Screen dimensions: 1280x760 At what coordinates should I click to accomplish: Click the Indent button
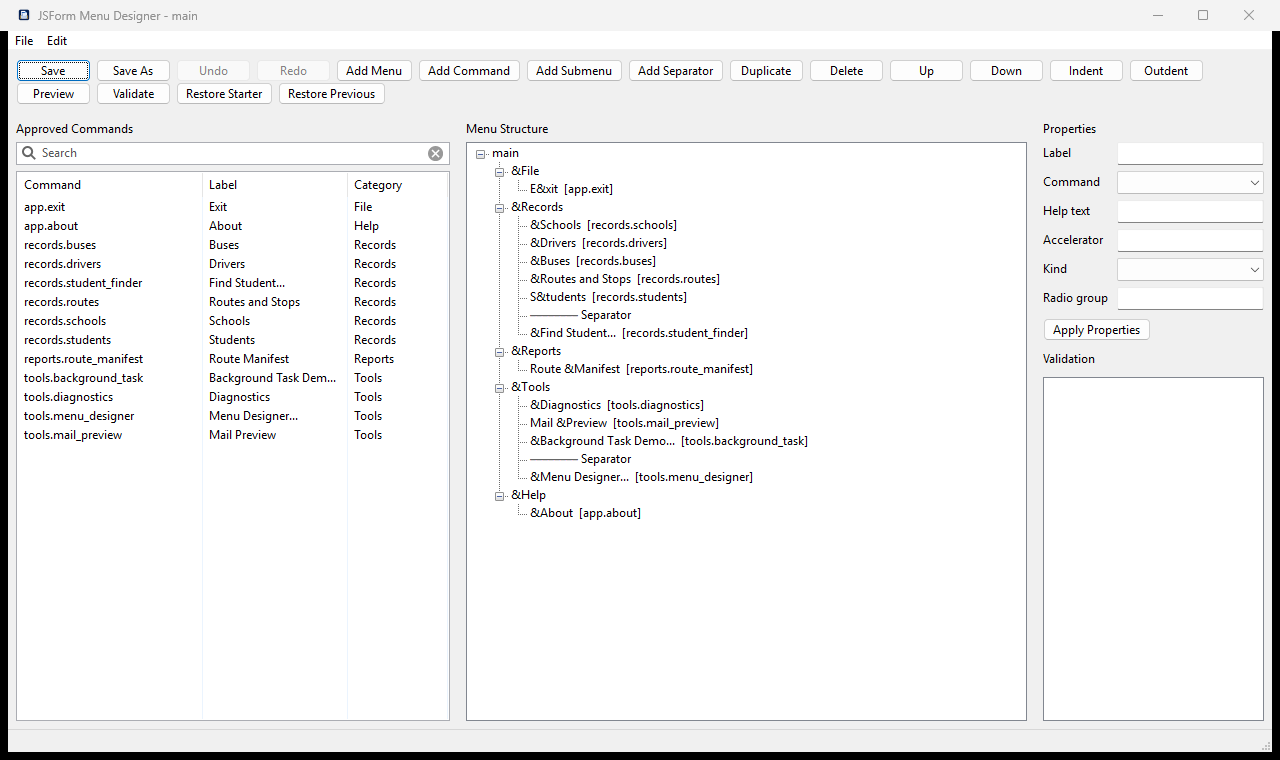(1086, 71)
